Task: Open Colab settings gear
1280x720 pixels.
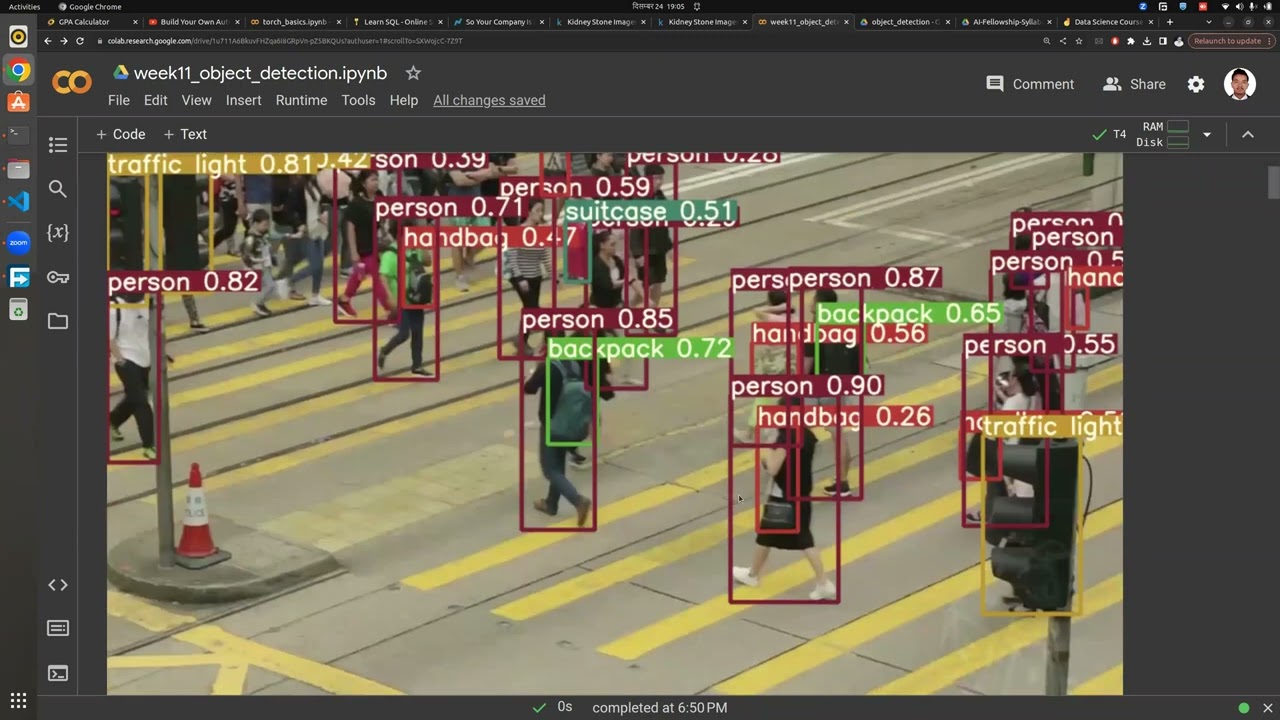Action: [x=1196, y=84]
